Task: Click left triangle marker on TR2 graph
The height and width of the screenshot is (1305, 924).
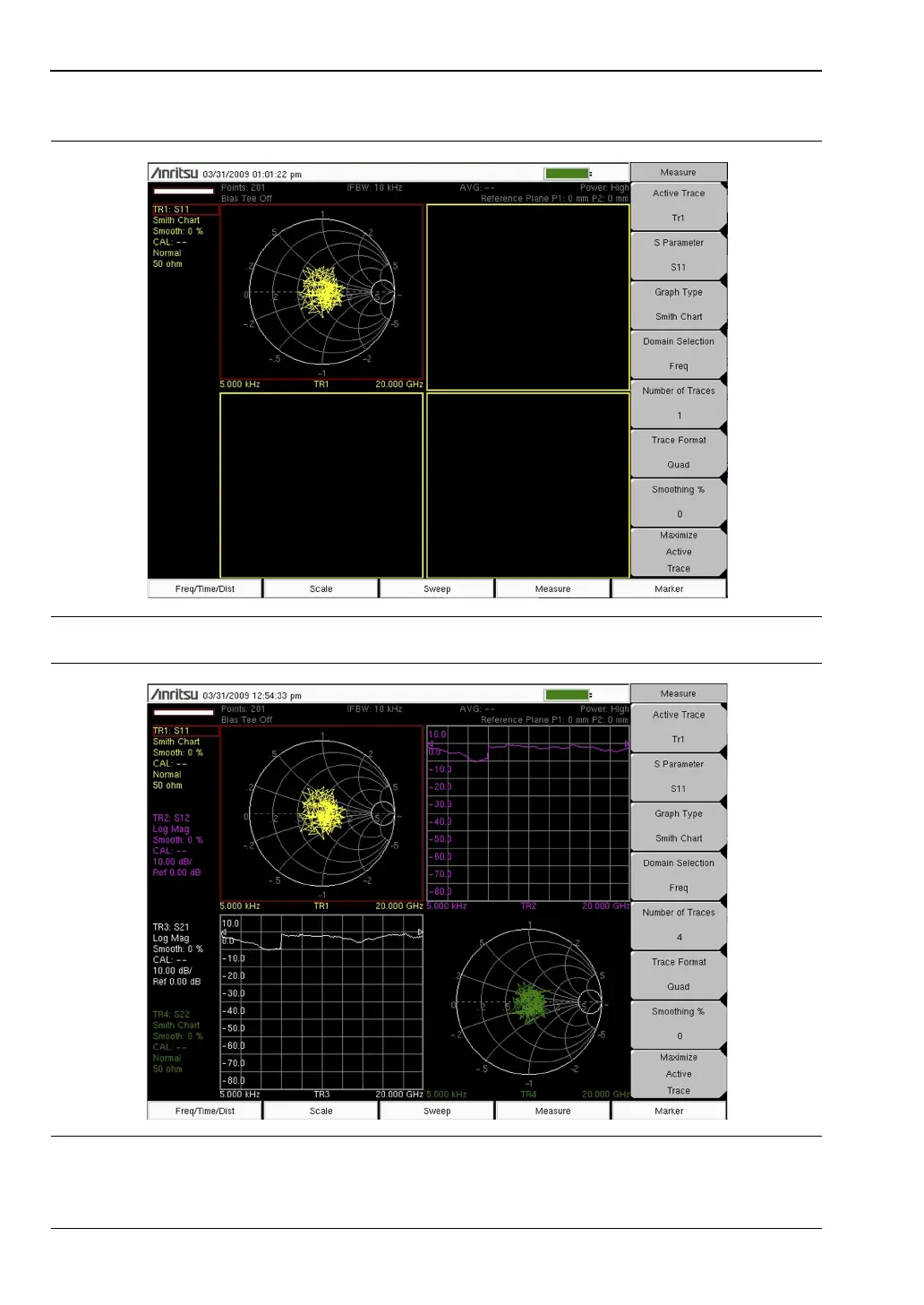Action: tap(431, 744)
